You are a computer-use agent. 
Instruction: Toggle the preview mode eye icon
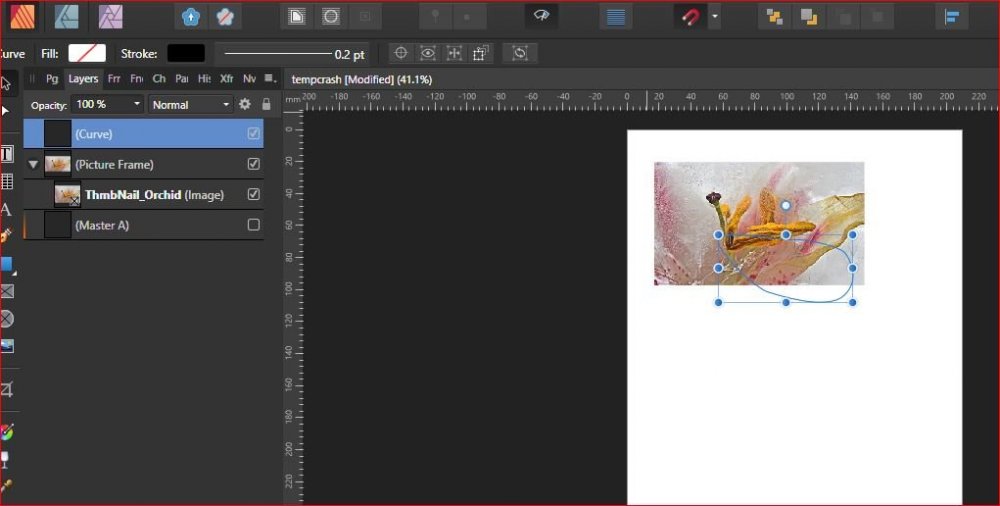(541, 16)
